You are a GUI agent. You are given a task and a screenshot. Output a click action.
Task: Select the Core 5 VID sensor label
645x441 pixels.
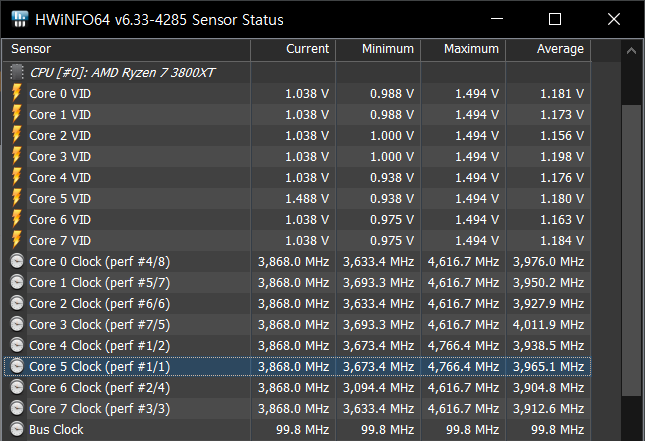[x=60, y=199]
